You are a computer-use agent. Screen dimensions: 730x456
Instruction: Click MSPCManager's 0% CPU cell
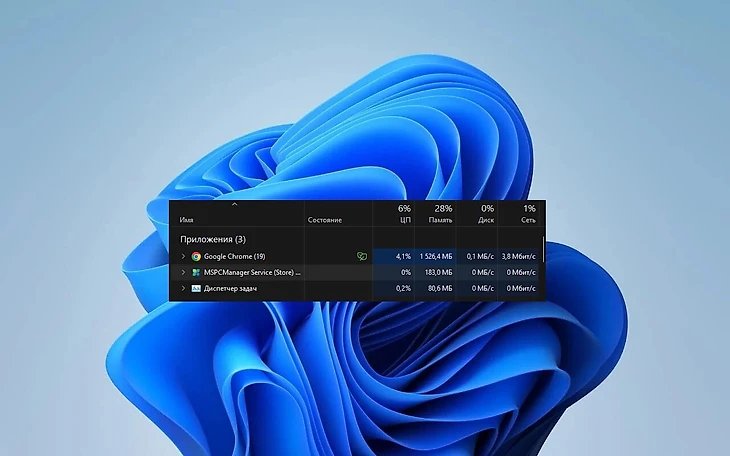point(393,272)
